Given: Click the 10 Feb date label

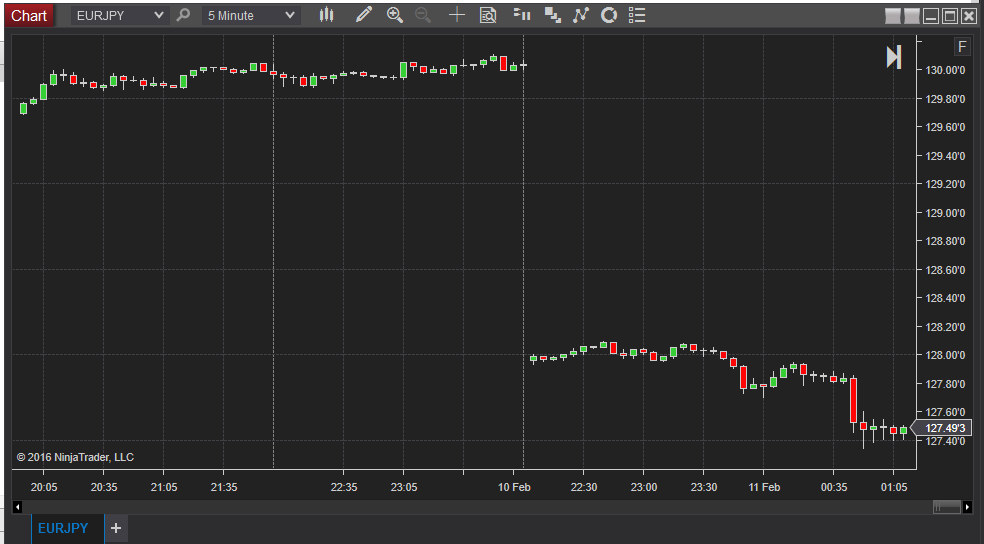Looking at the screenshot, I should (x=514, y=488).
